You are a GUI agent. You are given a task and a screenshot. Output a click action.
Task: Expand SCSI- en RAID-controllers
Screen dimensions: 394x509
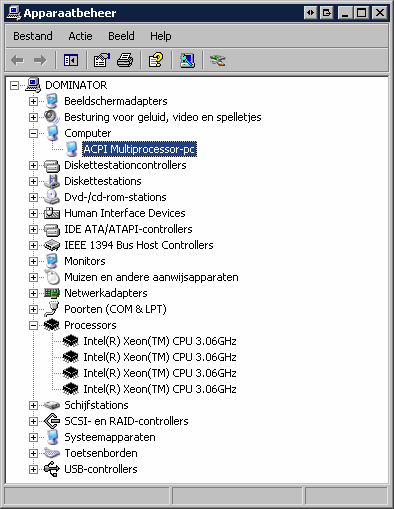pyautogui.click(x=33, y=421)
